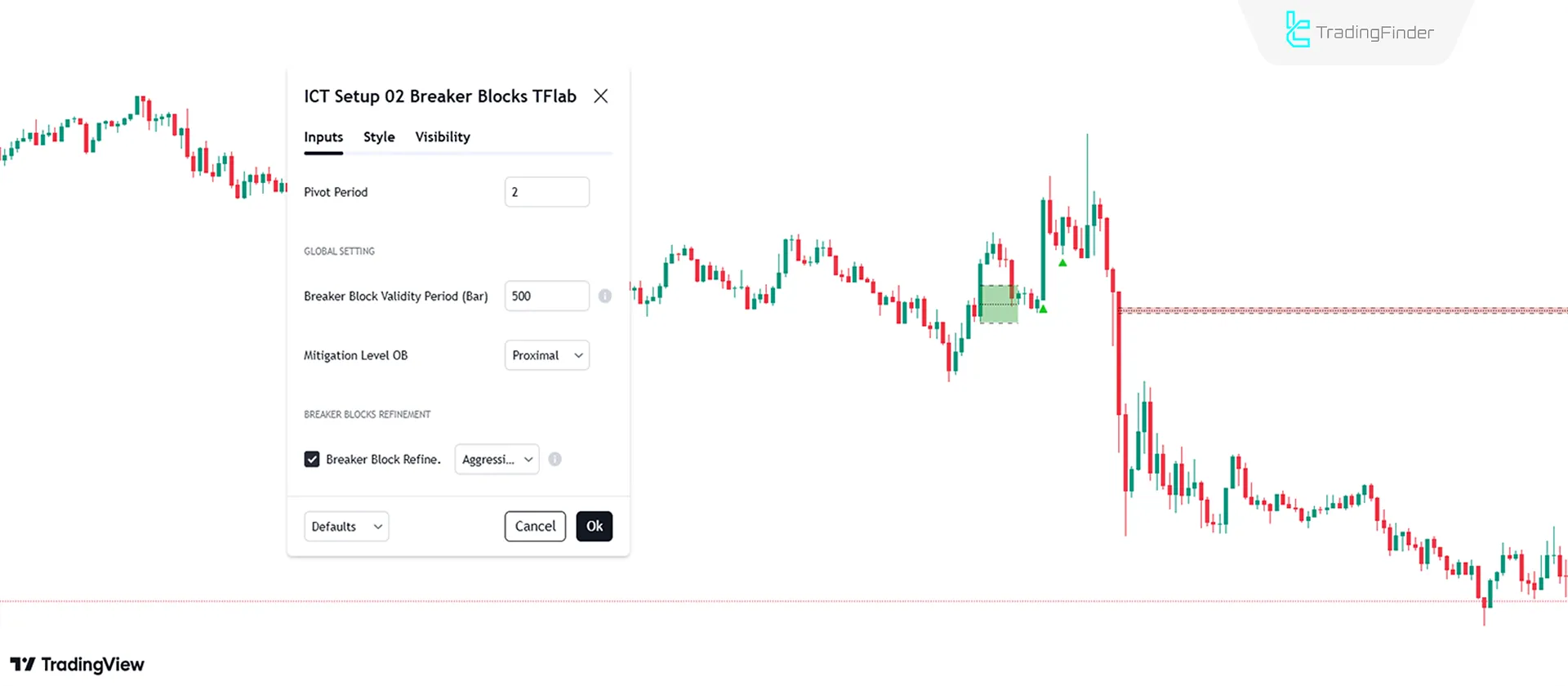This screenshot has height=686, width=1568.
Task: Select the Inputs tab
Action: coord(323,137)
